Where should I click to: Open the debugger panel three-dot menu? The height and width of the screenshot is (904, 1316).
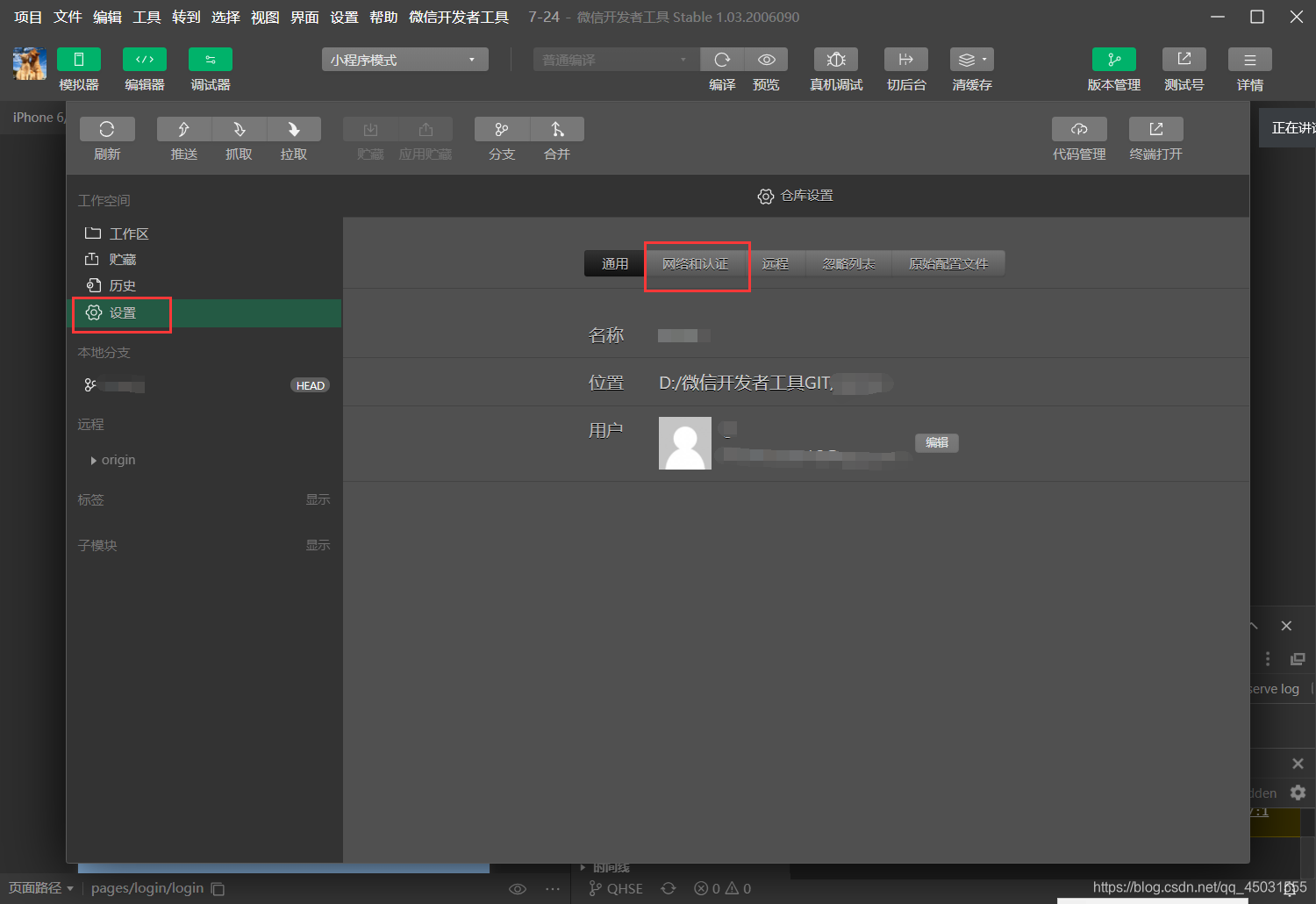click(1268, 659)
